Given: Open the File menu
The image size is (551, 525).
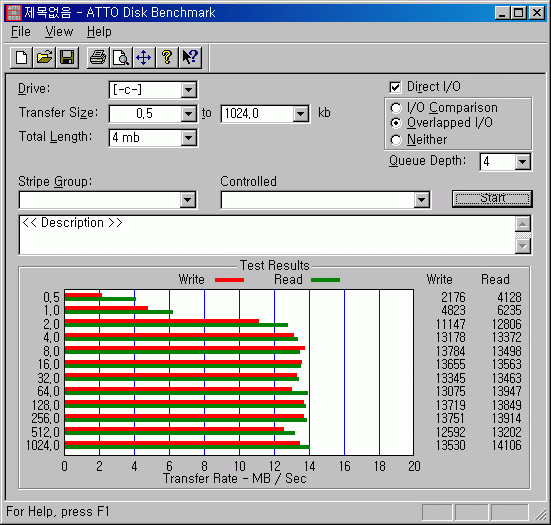Looking at the screenshot, I should 21,32.
